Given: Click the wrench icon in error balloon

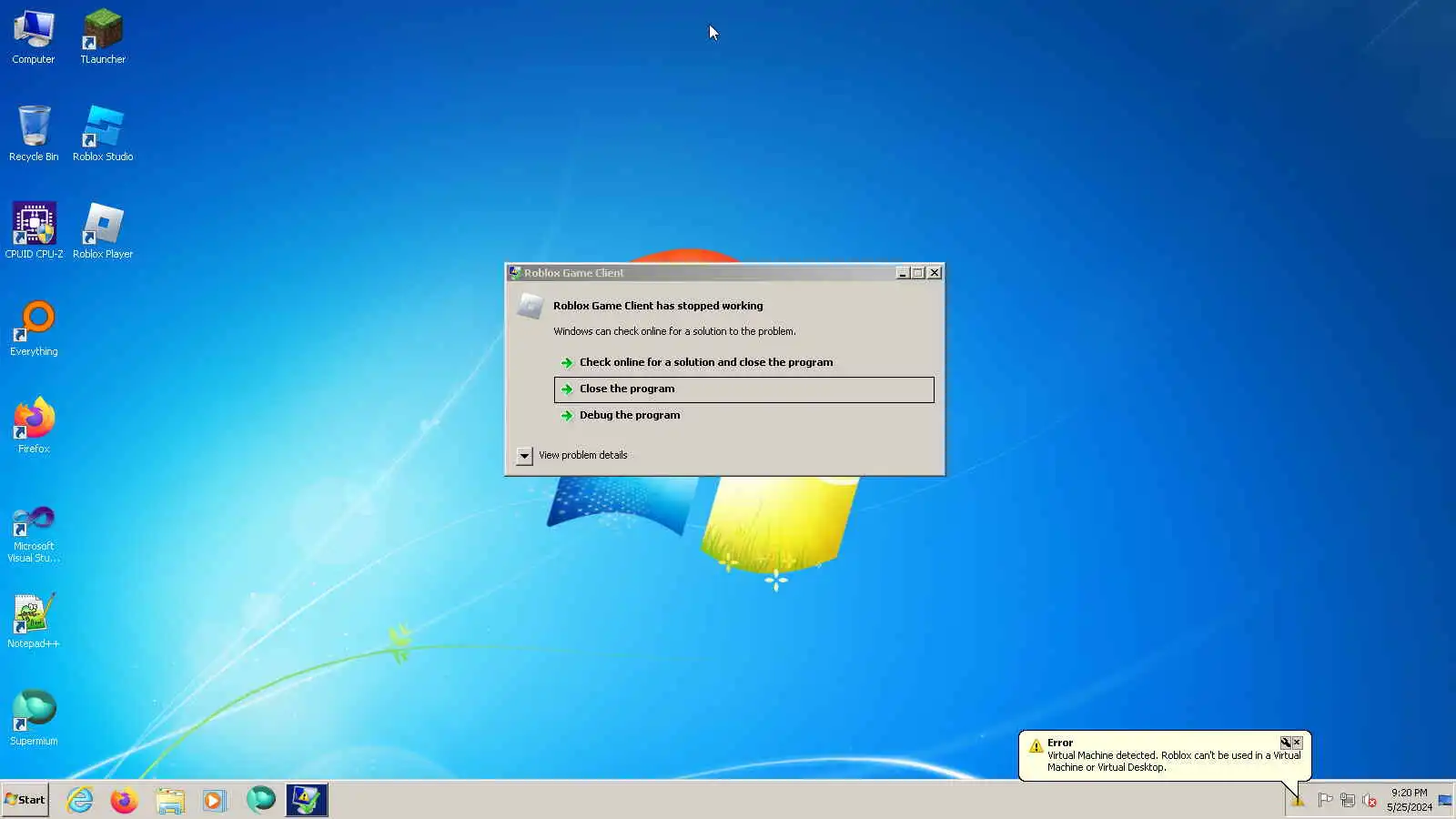Looking at the screenshot, I should 1286,743.
